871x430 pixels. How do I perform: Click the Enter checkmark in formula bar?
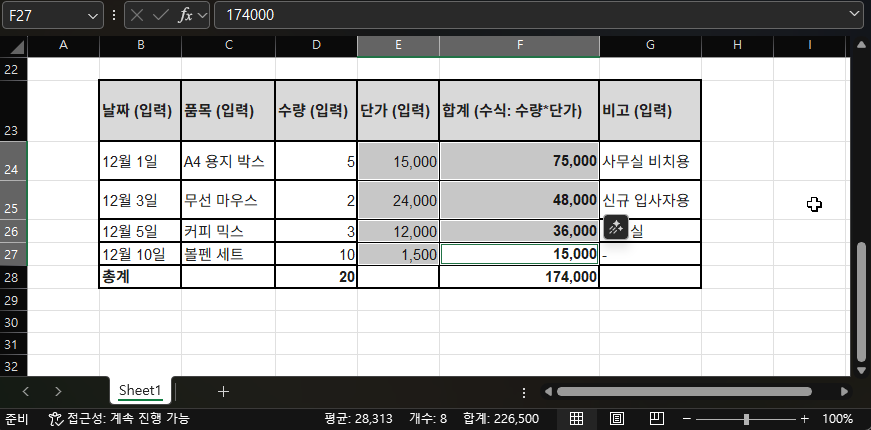[x=161, y=15]
